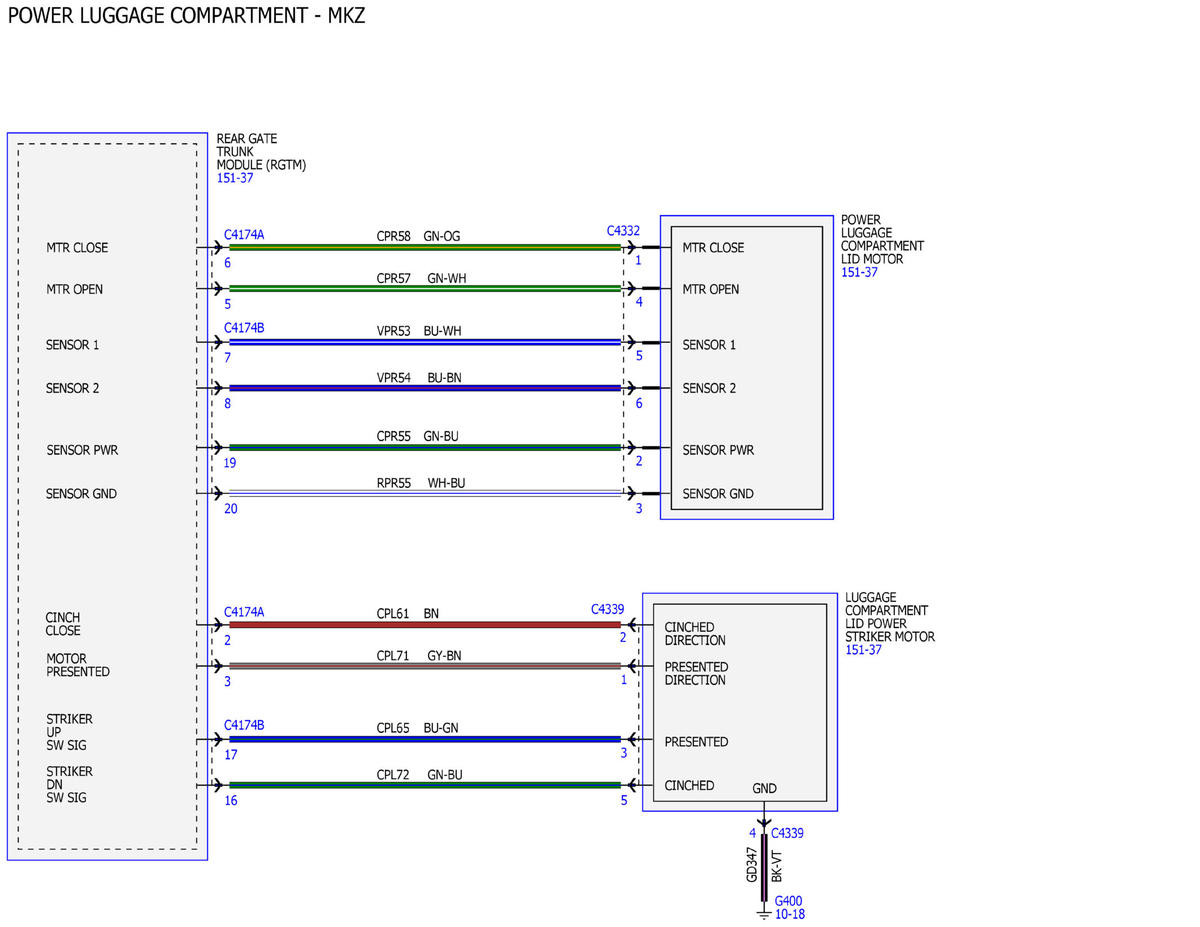Select wire label RPR55 WH-BU
The image size is (1200, 927).
tap(421, 483)
